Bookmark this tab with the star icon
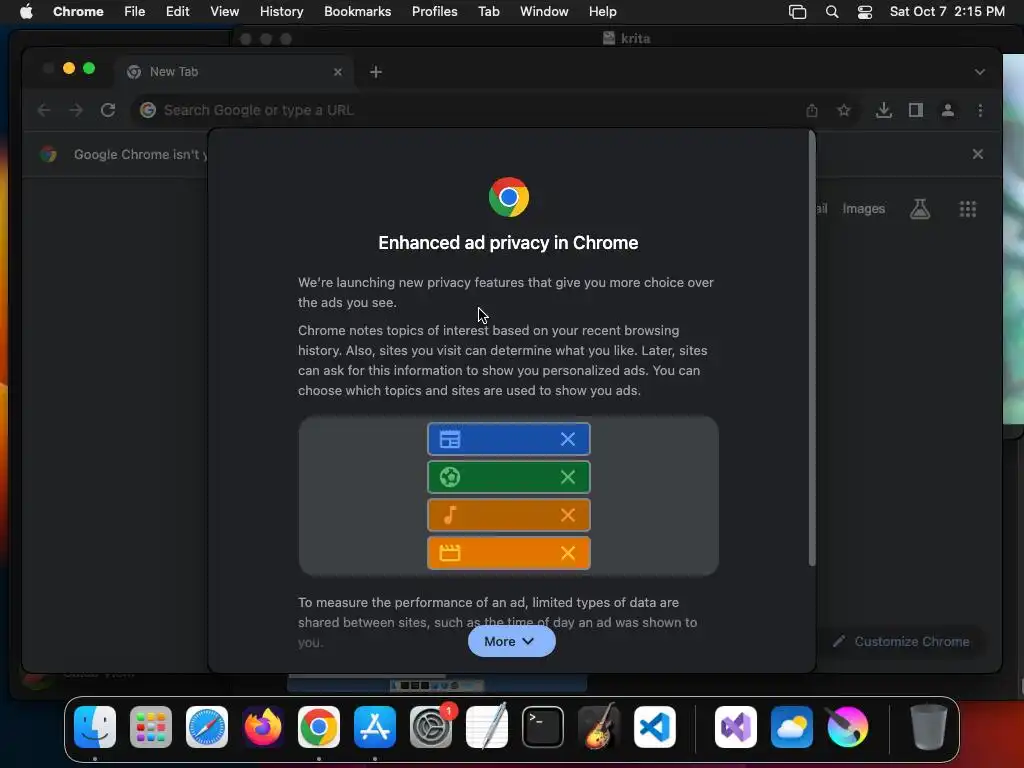This screenshot has height=768, width=1024. (x=844, y=110)
